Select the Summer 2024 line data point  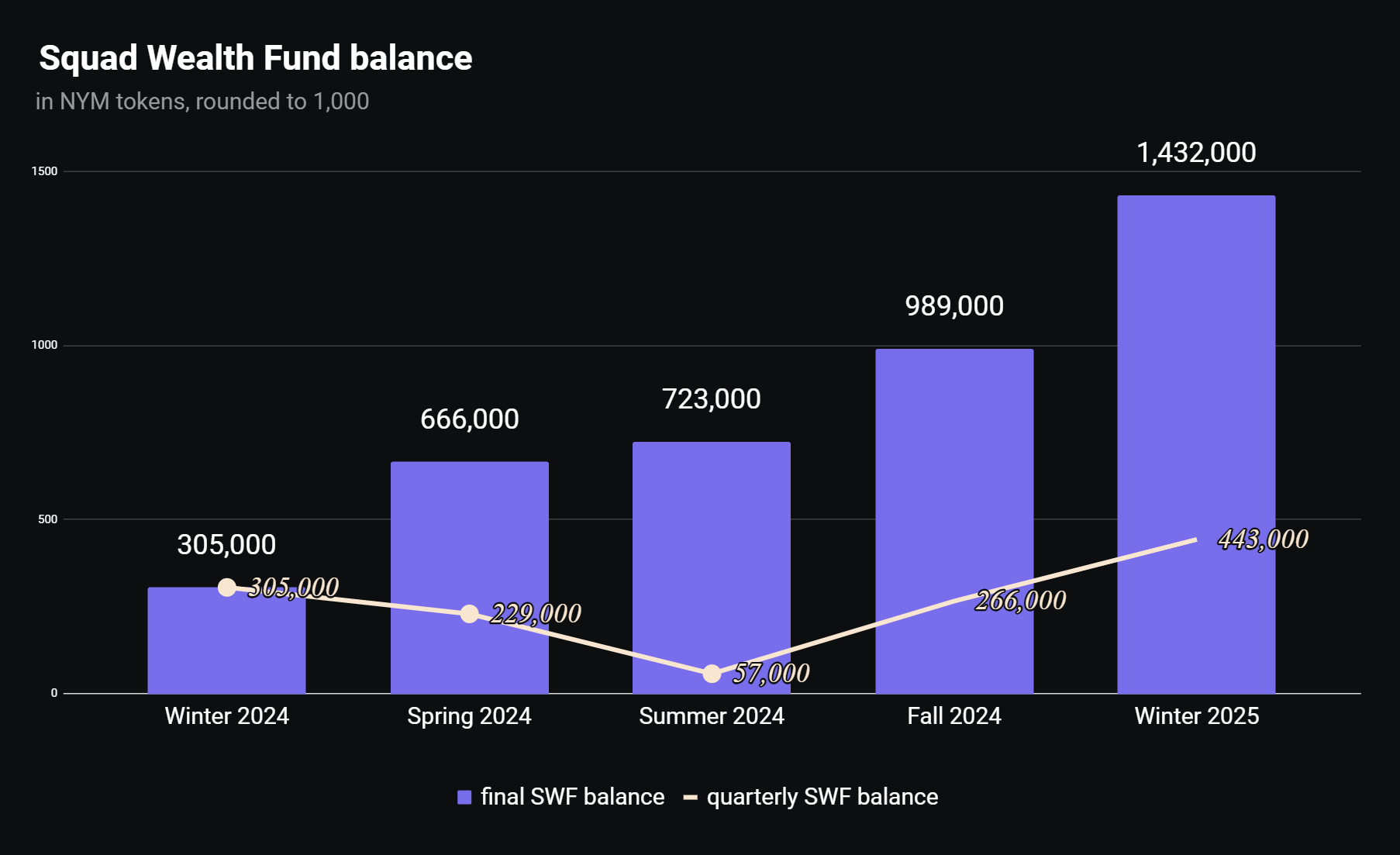click(712, 674)
